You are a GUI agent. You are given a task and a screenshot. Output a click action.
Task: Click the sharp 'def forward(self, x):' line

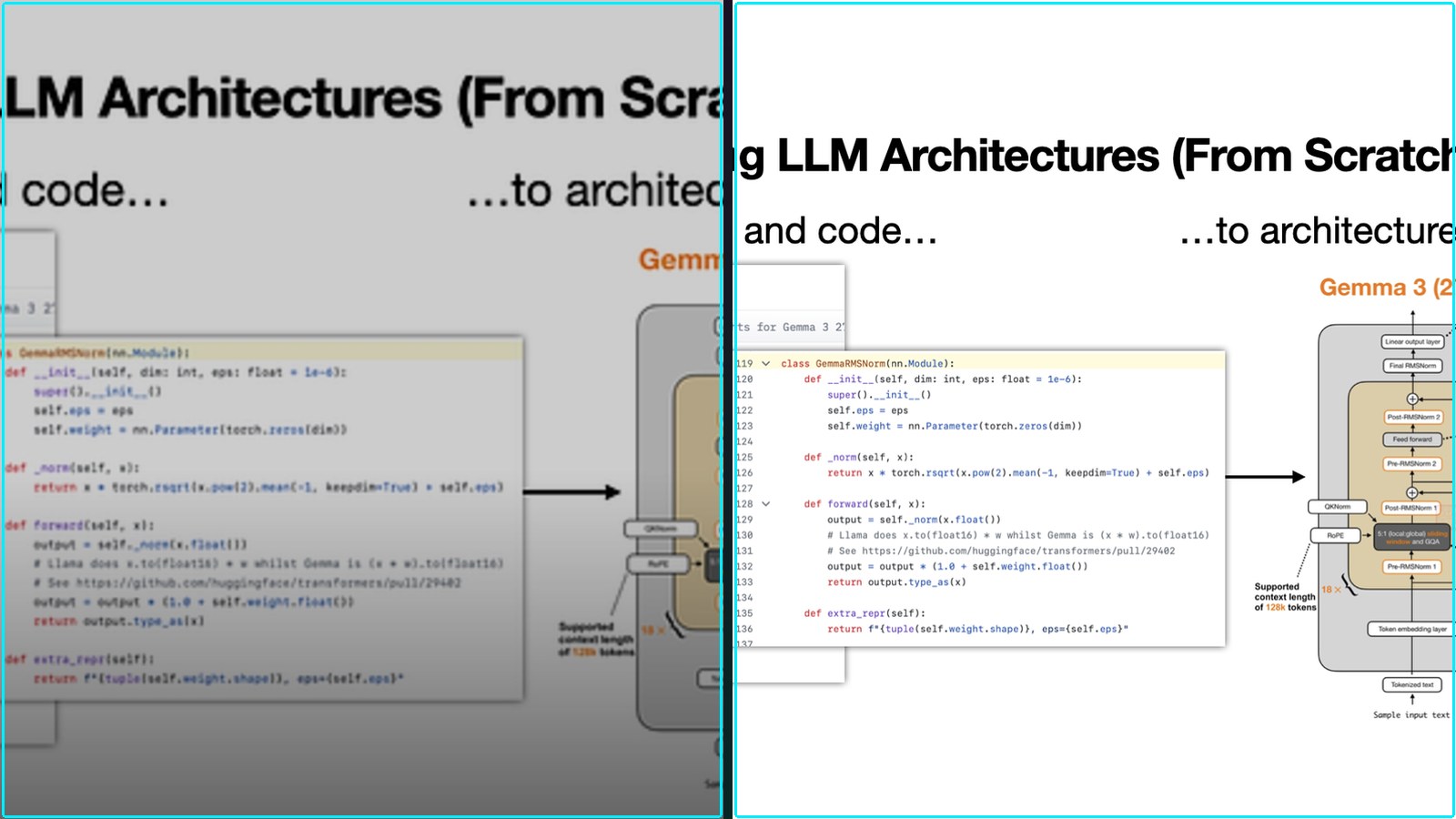[864, 504]
